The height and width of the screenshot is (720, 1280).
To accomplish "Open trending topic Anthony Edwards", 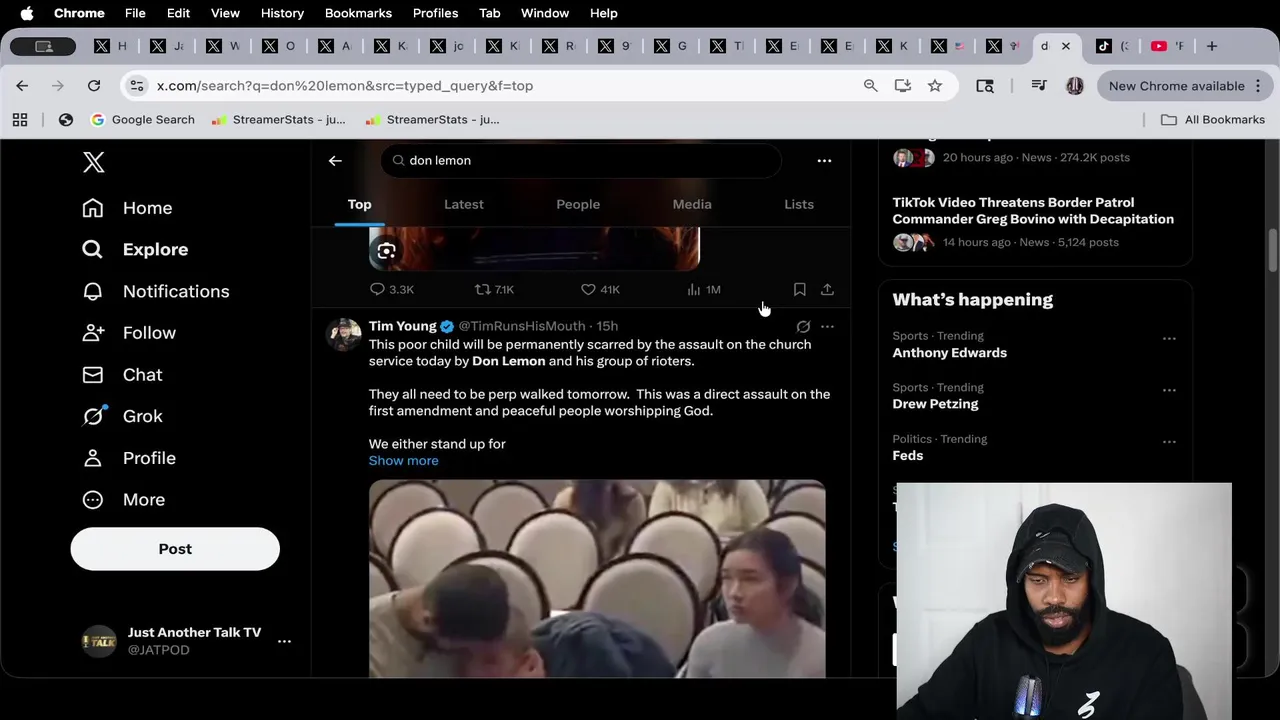I will [x=949, y=353].
